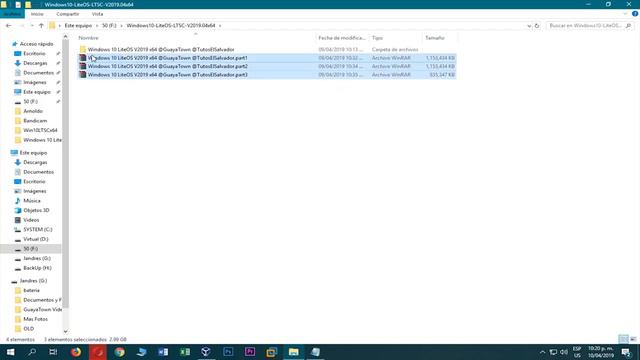The width and height of the screenshot is (640, 360).
Task: Click the search magnifier icon
Action: click(x=629, y=26)
